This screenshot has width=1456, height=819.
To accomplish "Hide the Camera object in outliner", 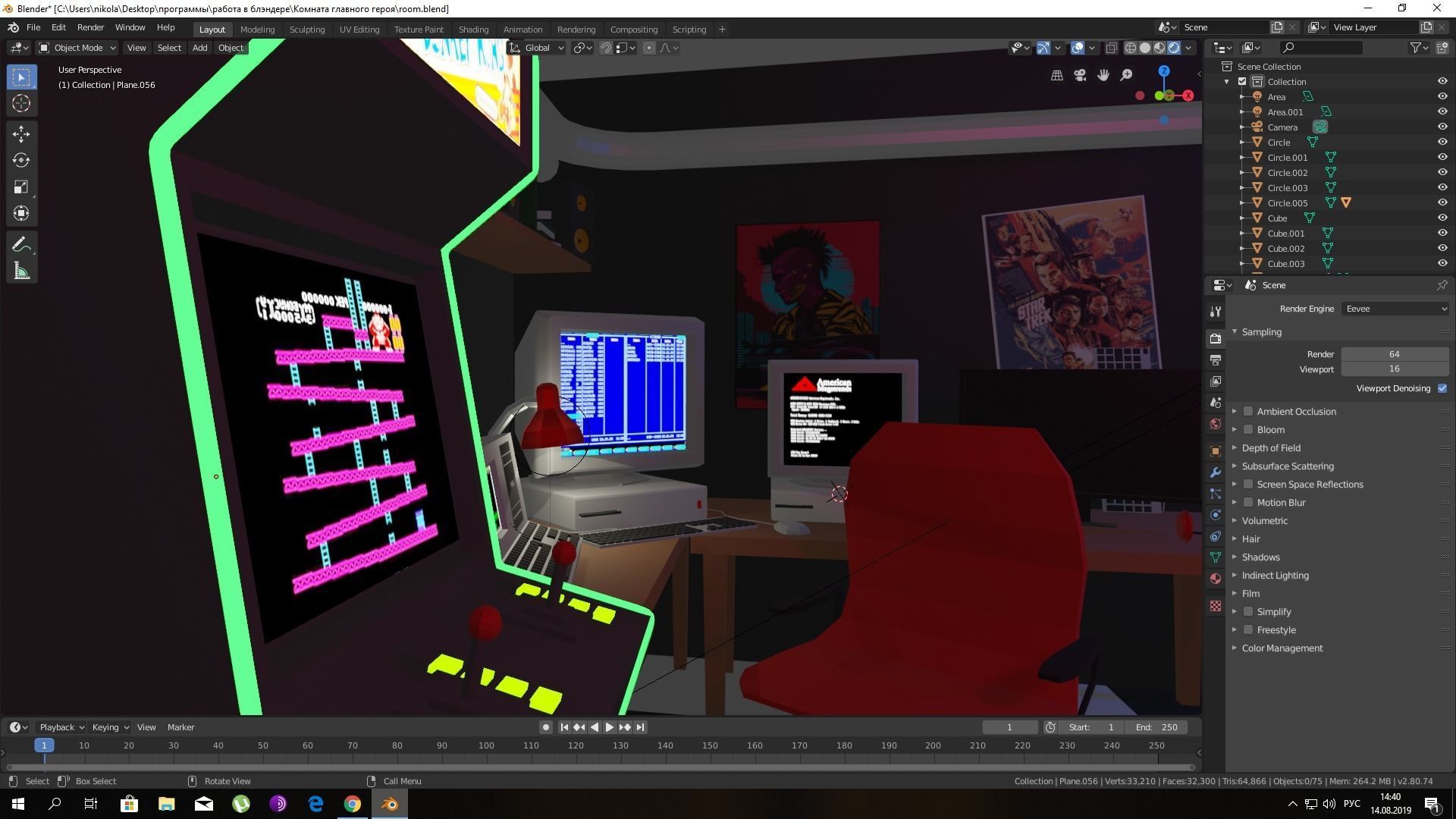I will (1442, 127).
